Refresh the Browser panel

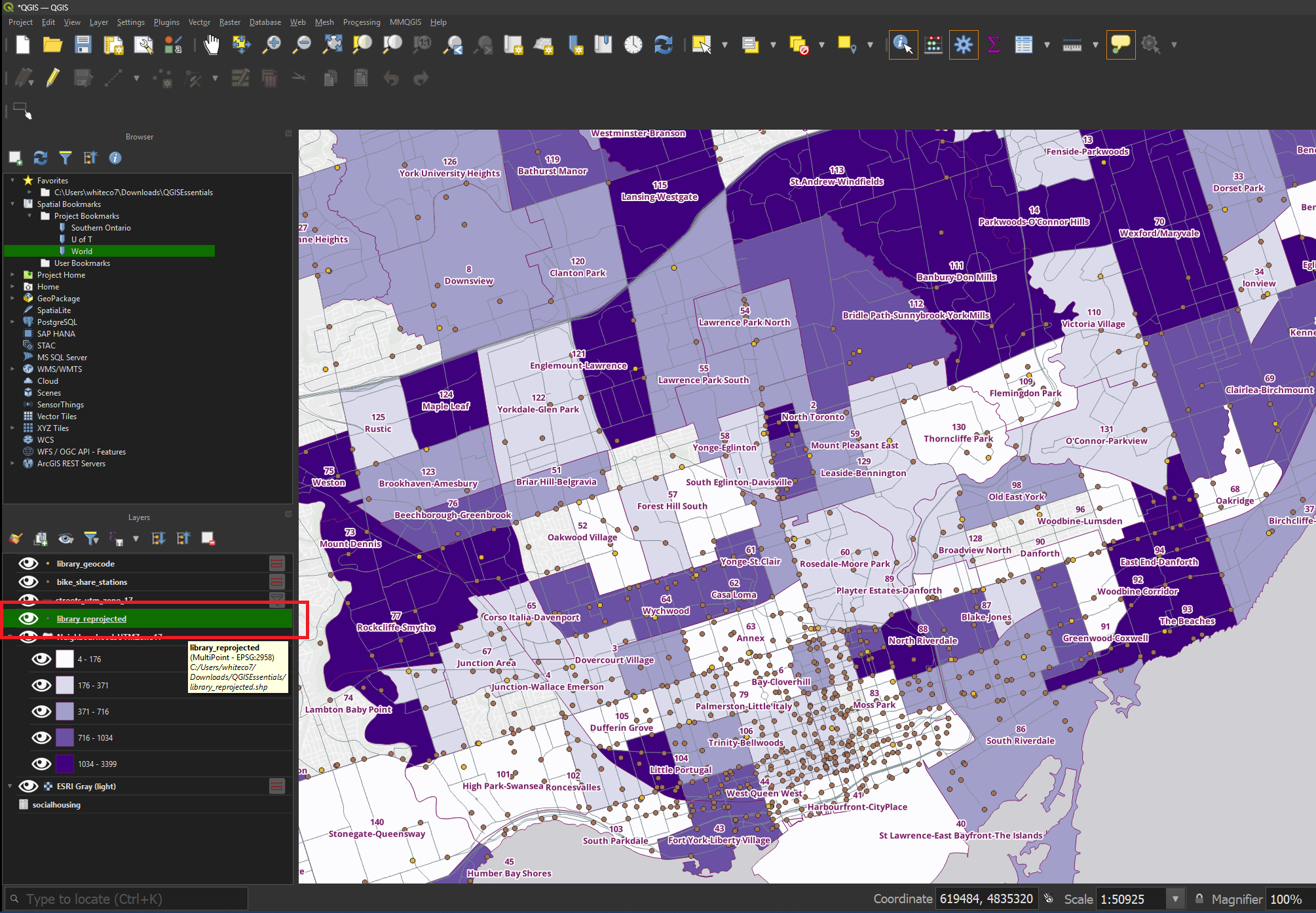[x=40, y=158]
